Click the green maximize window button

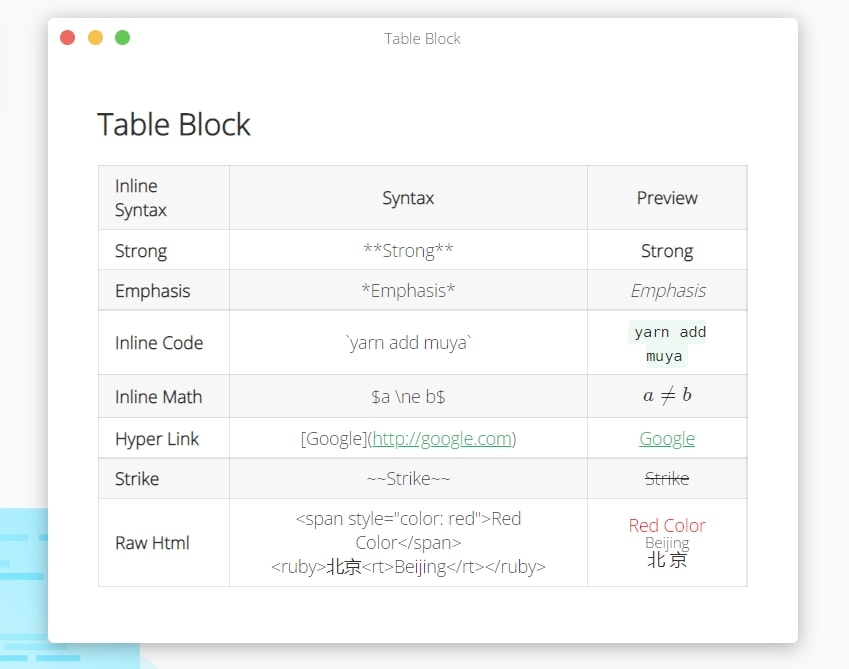point(123,38)
